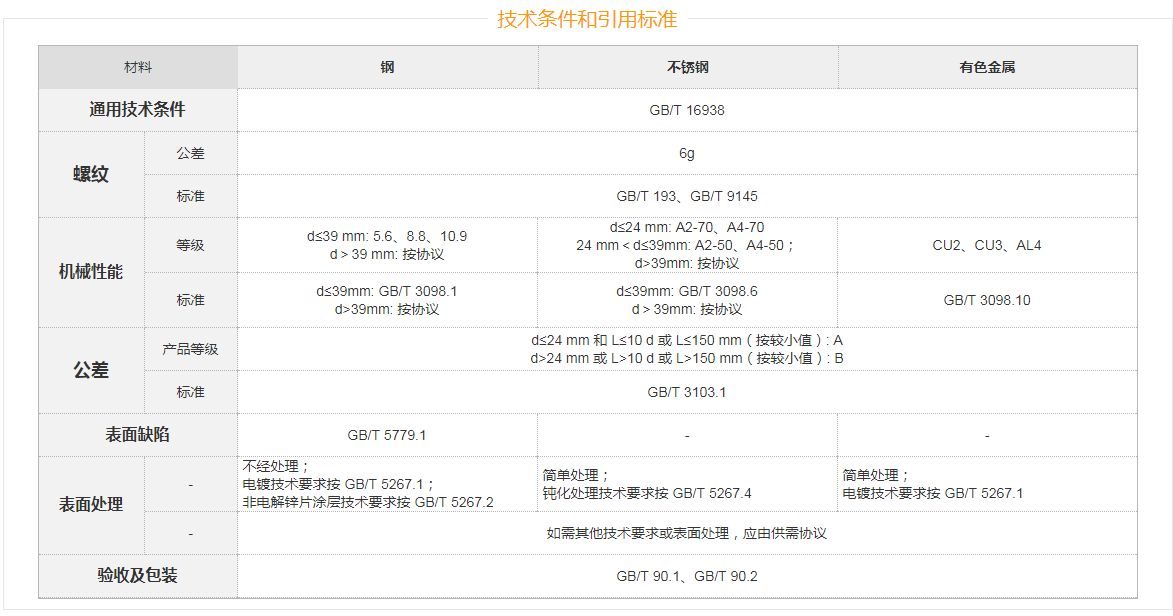Click the 通用技术条件 row label

(x=138, y=110)
